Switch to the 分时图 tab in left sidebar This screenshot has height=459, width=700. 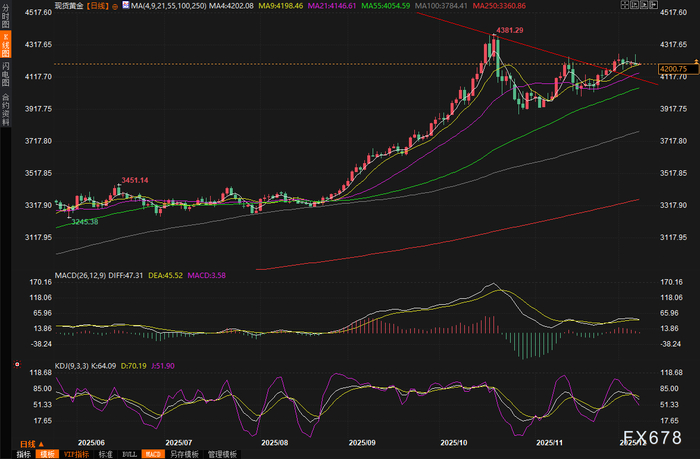pyautogui.click(x=5, y=17)
